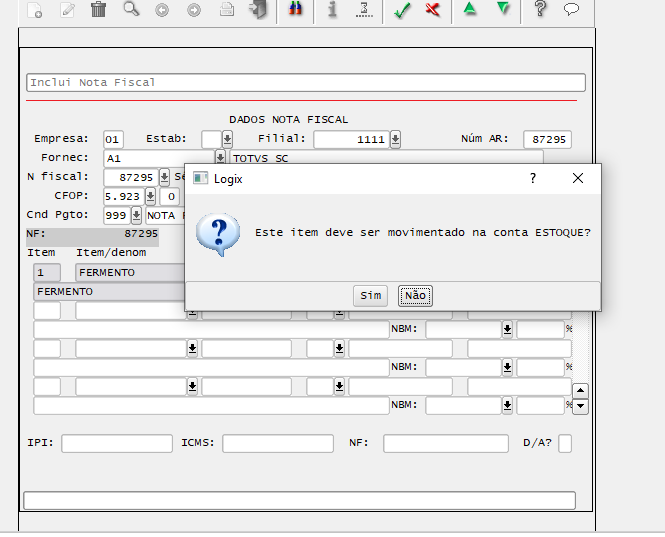Open the N fiscal lookup arrow
Image resolution: width=665 pixels, height=537 pixels.
click(x=164, y=177)
